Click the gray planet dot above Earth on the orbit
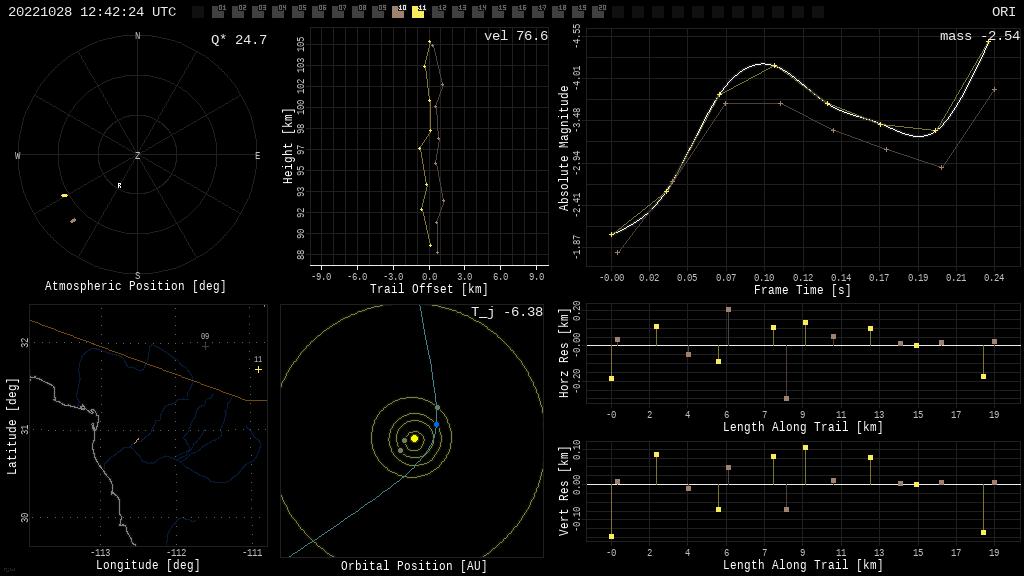The width and height of the screenshot is (1024, 576). point(438,408)
